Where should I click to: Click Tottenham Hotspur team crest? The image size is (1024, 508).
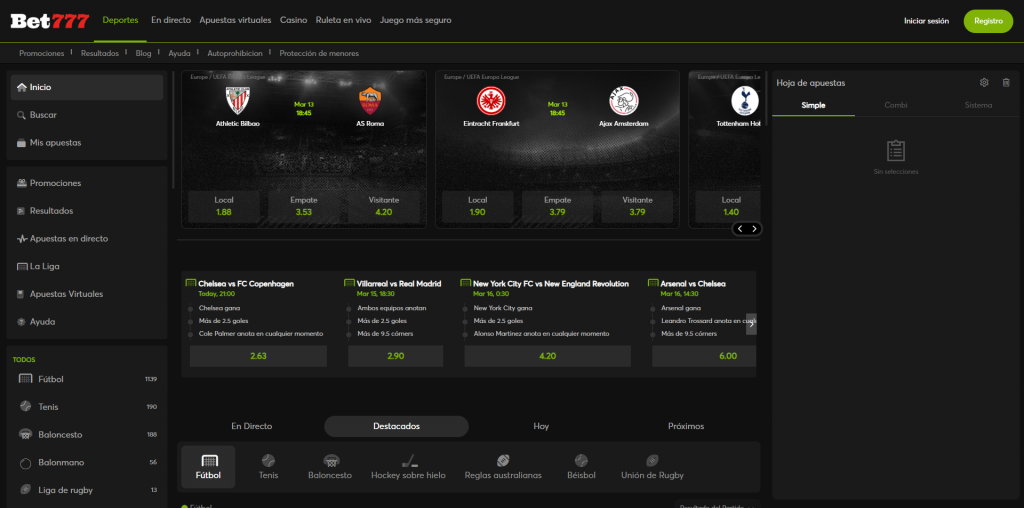(743, 101)
